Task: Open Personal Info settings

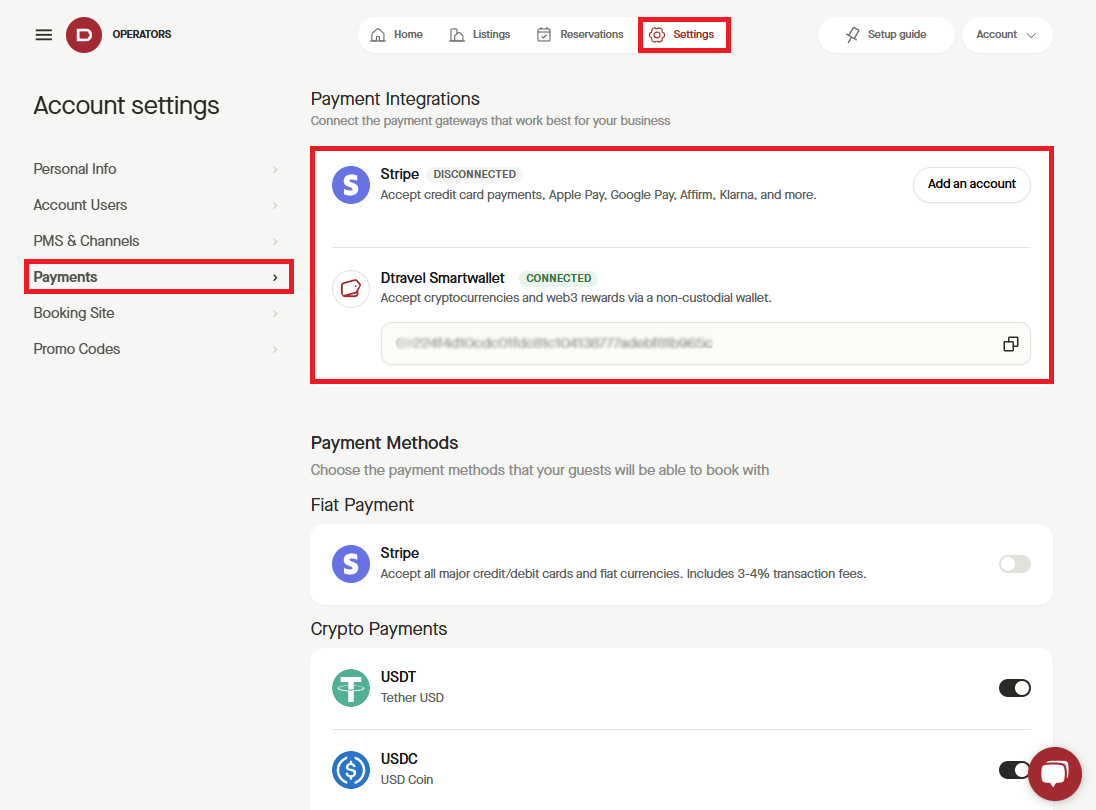Action: point(155,169)
